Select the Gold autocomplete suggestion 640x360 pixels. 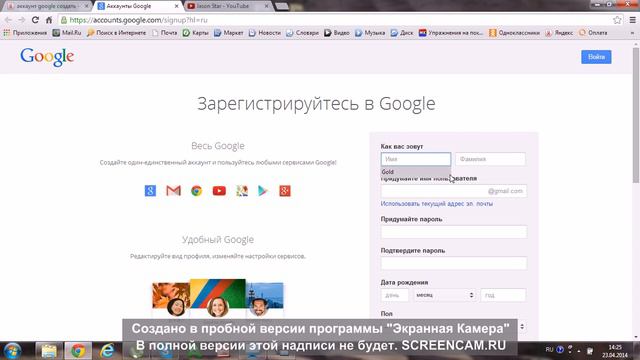click(416, 172)
